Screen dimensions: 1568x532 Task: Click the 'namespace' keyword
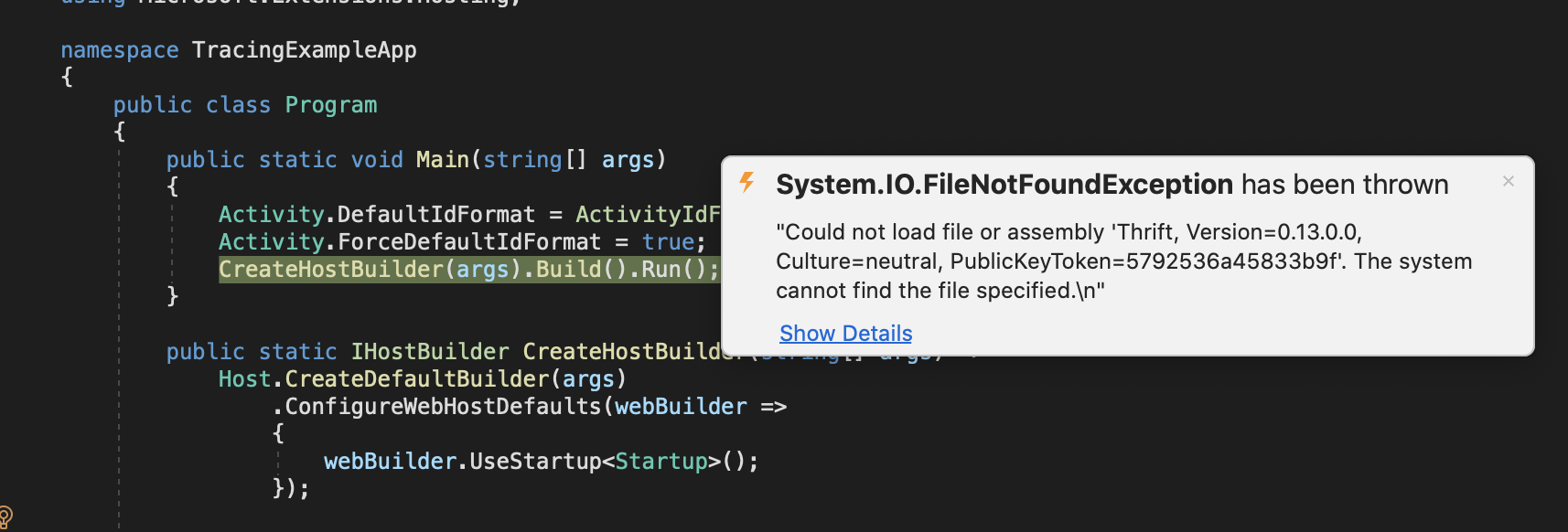(120, 50)
